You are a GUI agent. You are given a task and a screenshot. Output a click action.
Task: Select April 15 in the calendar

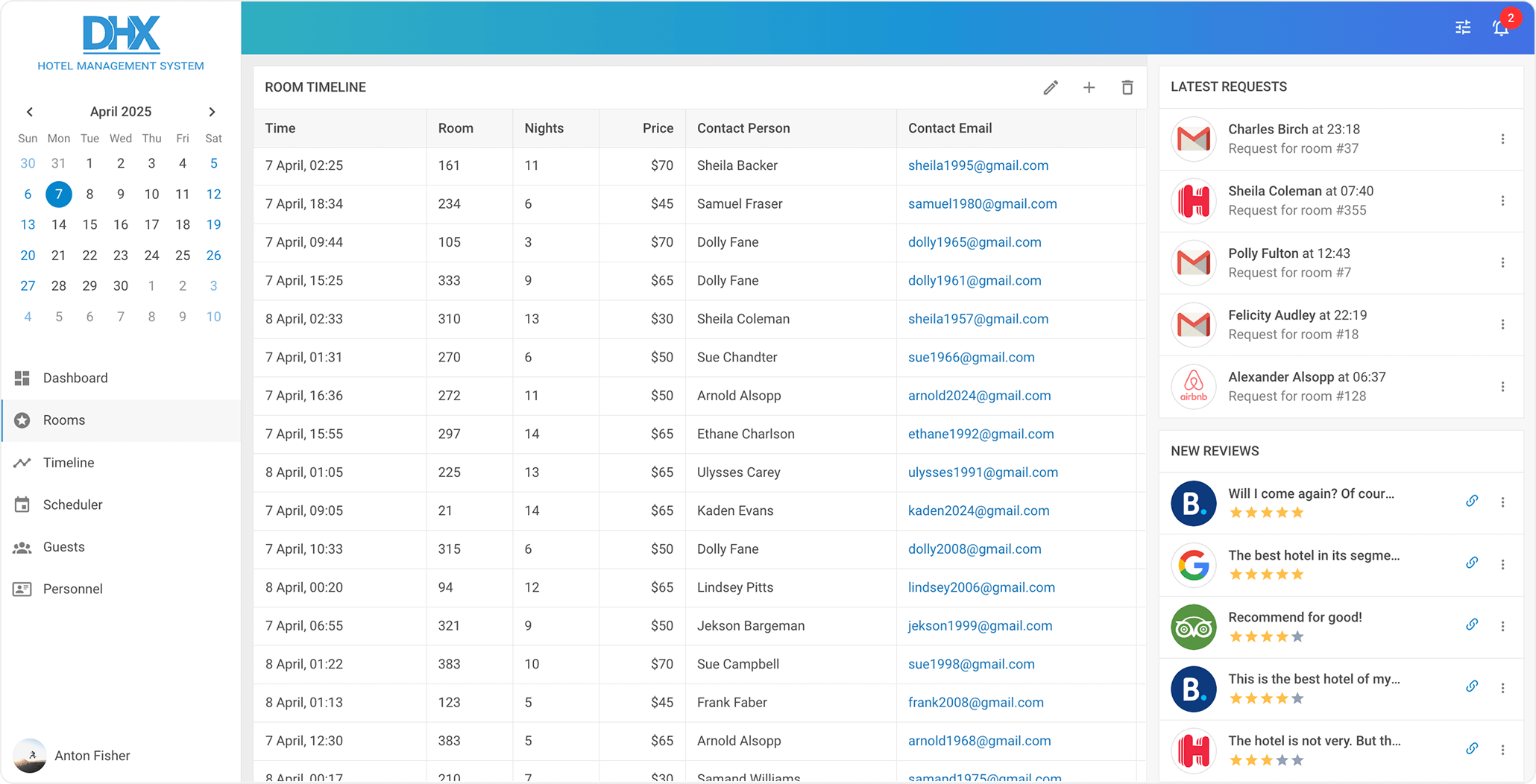point(89,224)
